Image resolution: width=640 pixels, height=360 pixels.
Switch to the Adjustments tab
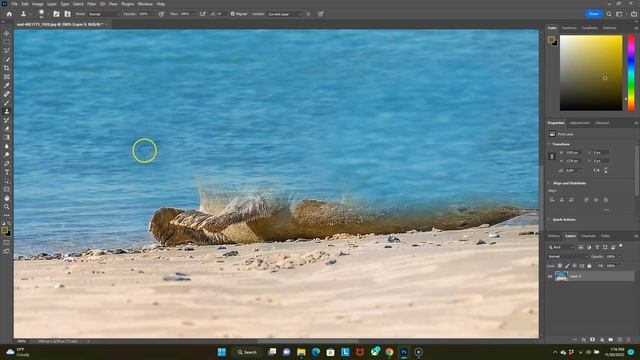pos(580,123)
